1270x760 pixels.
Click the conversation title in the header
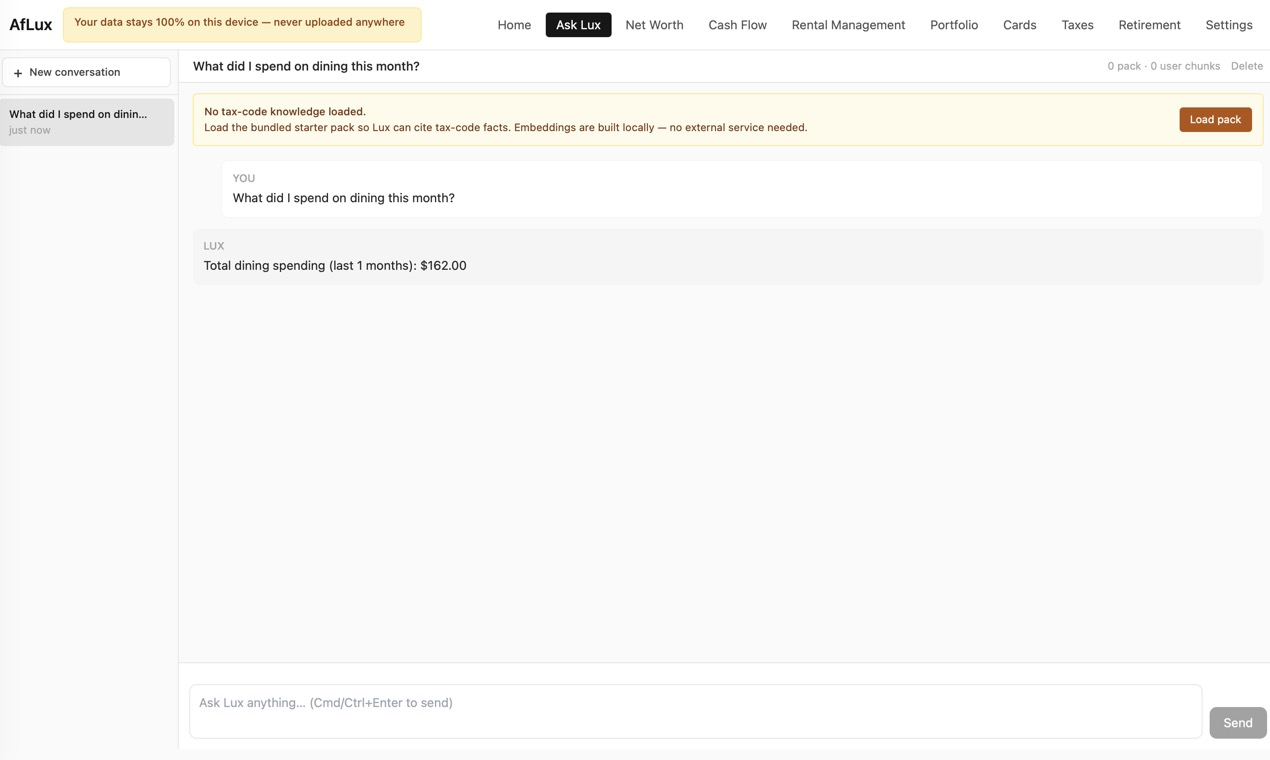(306, 66)
